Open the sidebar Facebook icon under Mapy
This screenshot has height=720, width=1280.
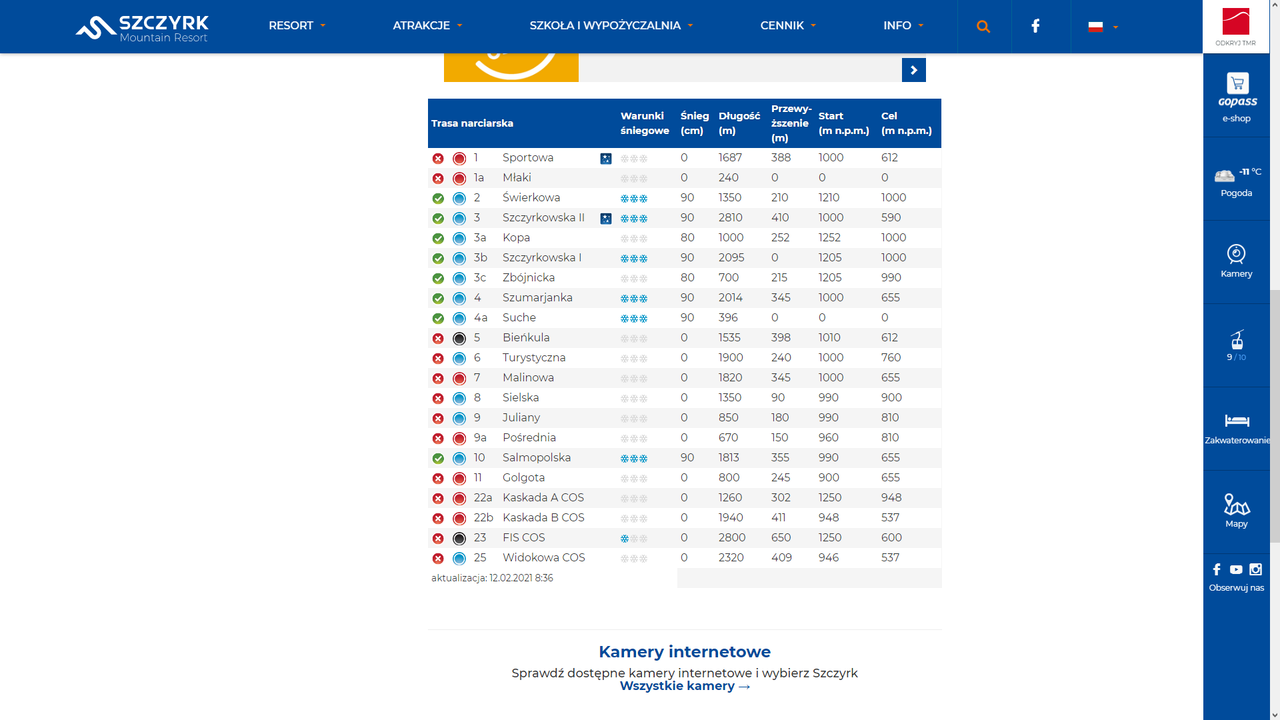tap(1217, 570)
